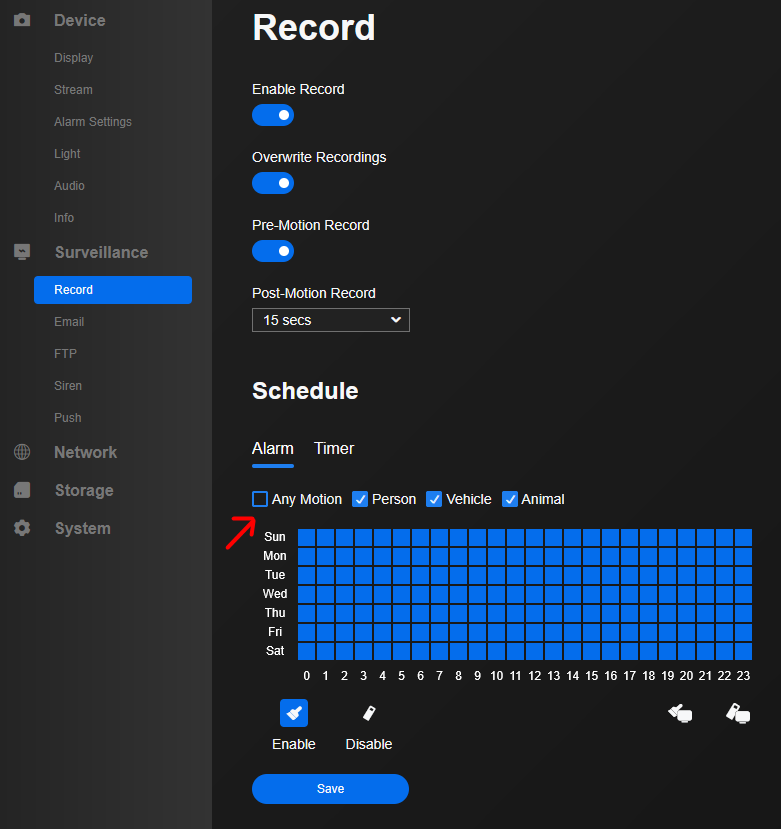Switch to the Timer tab
Image resolution: width=781 pixels, height=829 pixels.
tap(334, 449)
